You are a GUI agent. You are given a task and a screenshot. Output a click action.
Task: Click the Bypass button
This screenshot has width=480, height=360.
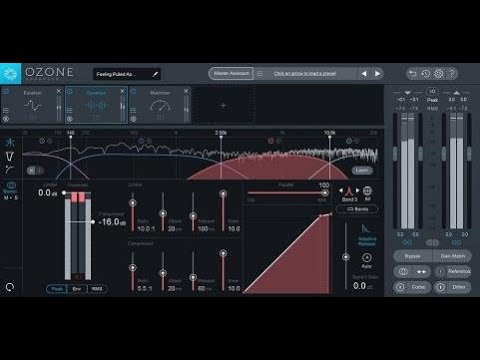point(412,256)
